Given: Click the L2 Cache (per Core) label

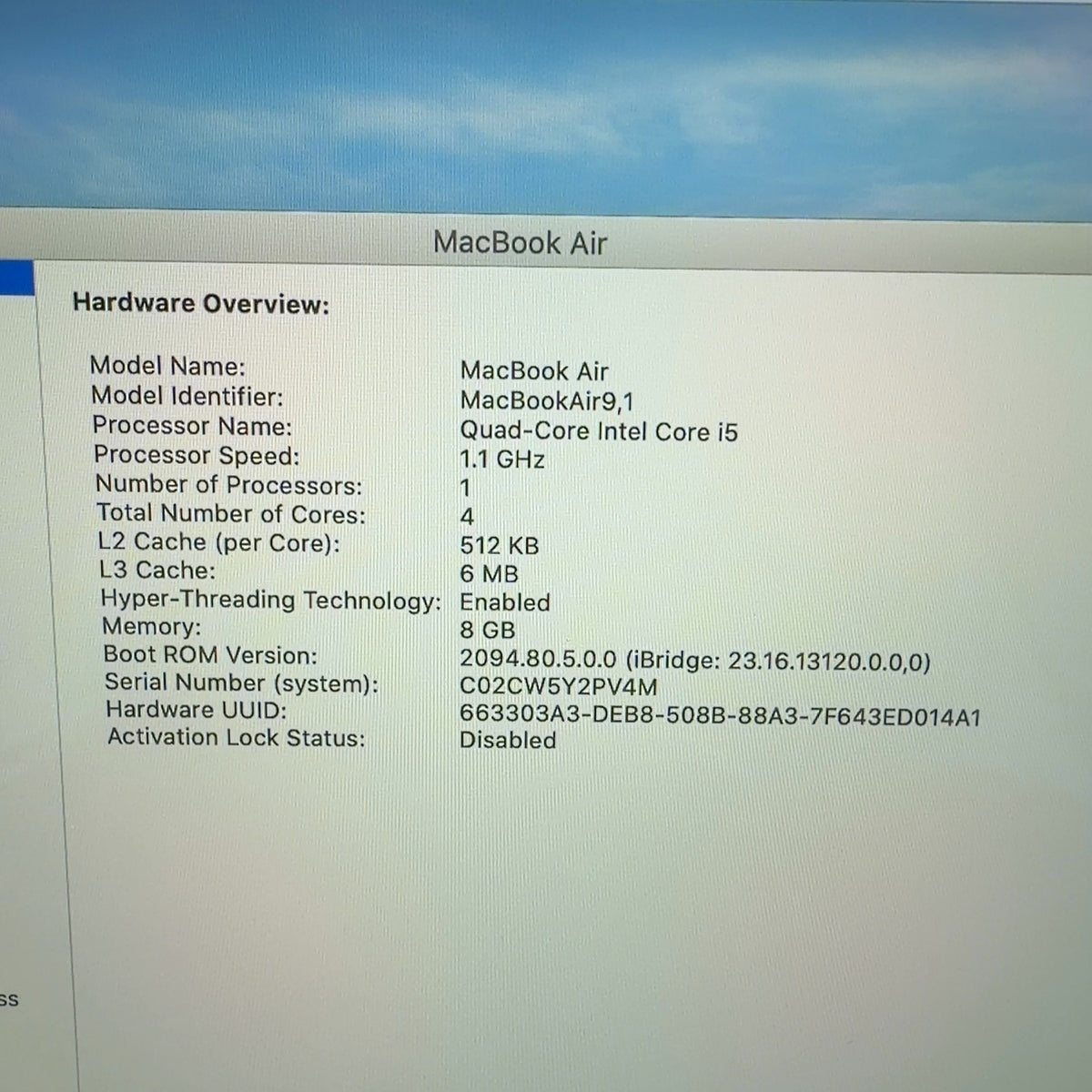Looking at the screenshot, I should coord(218,542).
